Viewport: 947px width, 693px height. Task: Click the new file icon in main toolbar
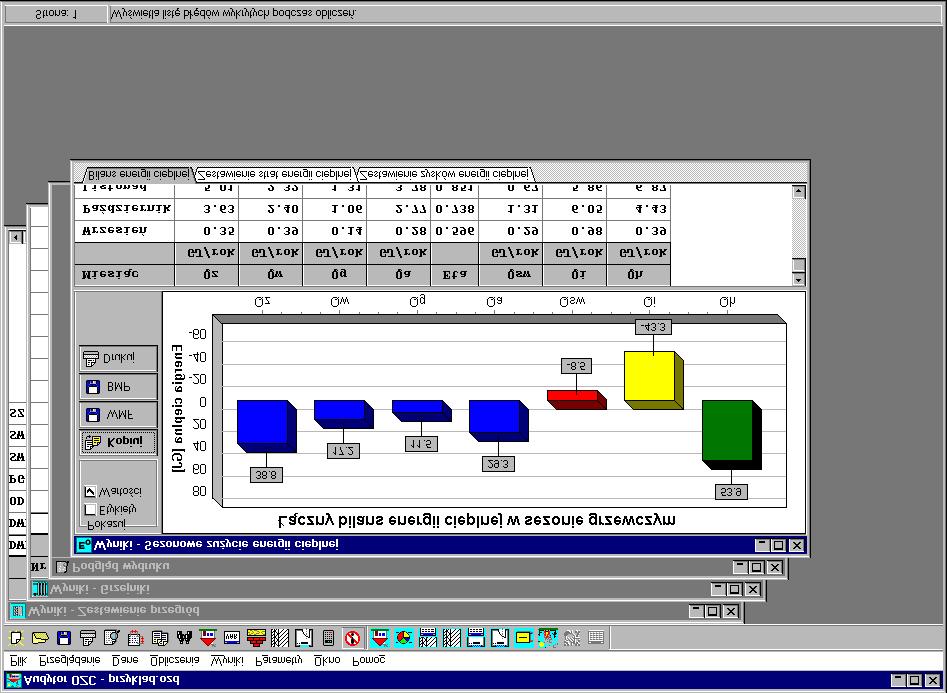click(x=16, y=637)
